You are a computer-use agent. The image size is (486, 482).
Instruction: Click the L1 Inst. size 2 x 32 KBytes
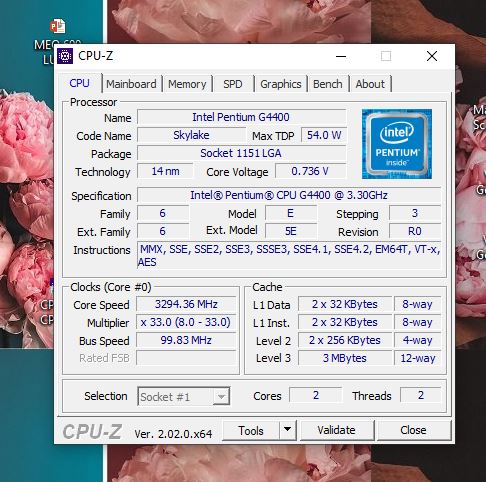[345, 322]
